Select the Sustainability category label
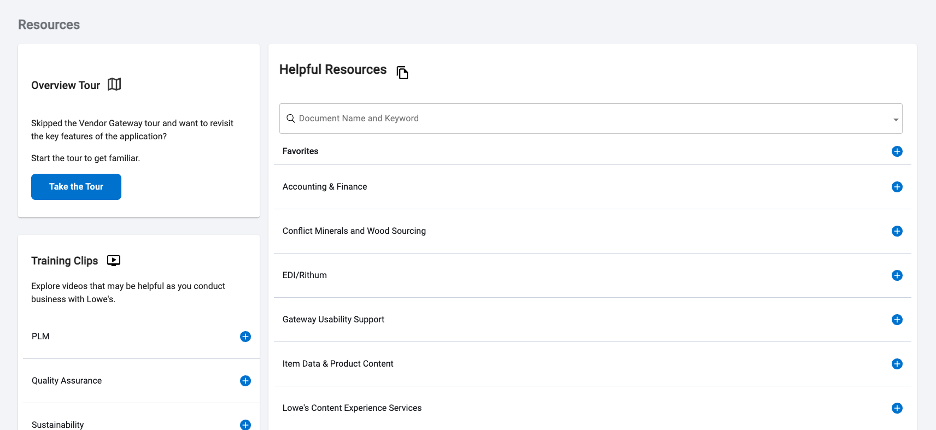The height and width of the screenshot is (430, 936). pos(57,425)
